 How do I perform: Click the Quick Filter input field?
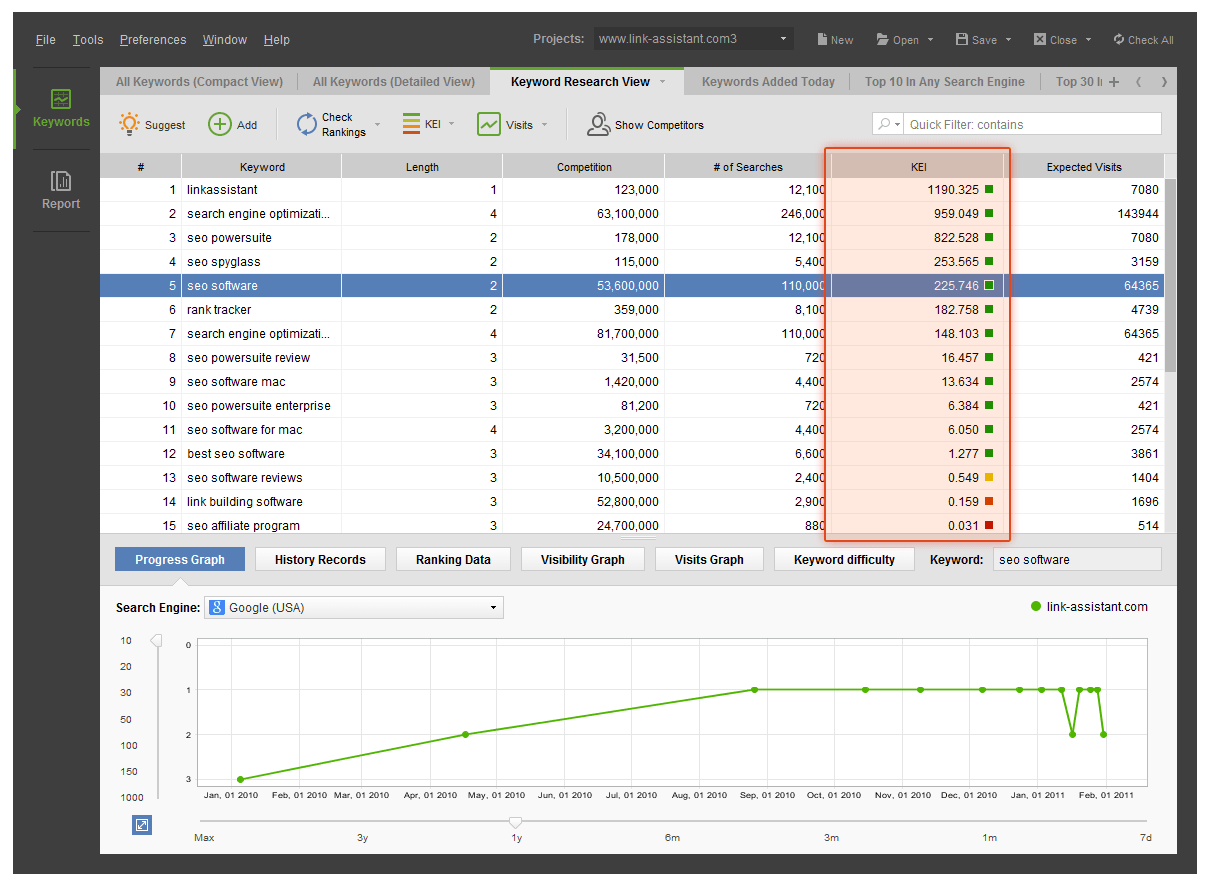click(x=1032, y=124)
